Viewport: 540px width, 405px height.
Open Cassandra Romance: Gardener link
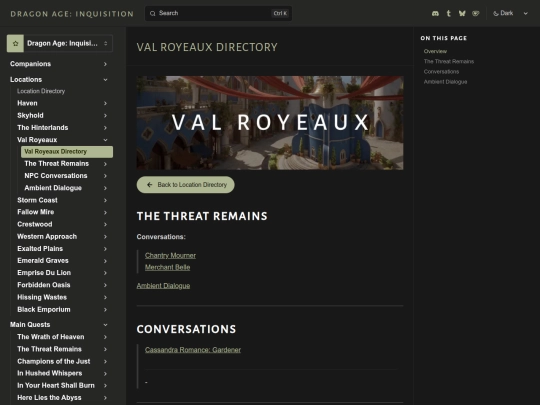coord(193,350)
